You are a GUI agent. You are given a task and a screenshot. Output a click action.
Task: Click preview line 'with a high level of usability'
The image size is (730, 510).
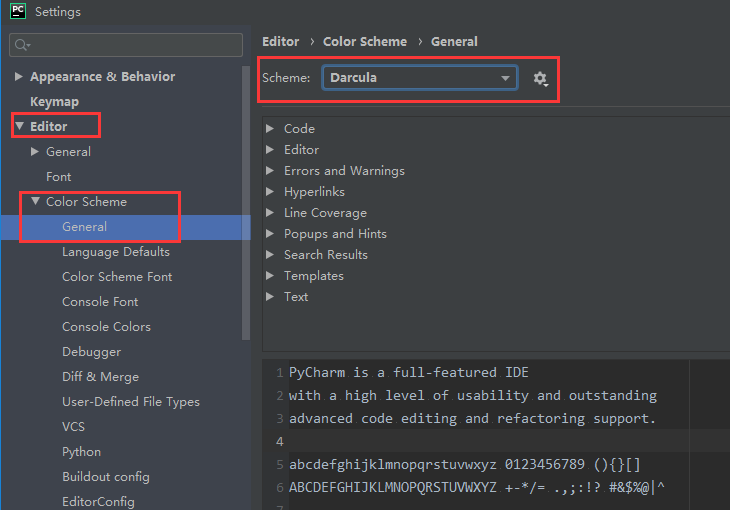[x=473, y=395]
